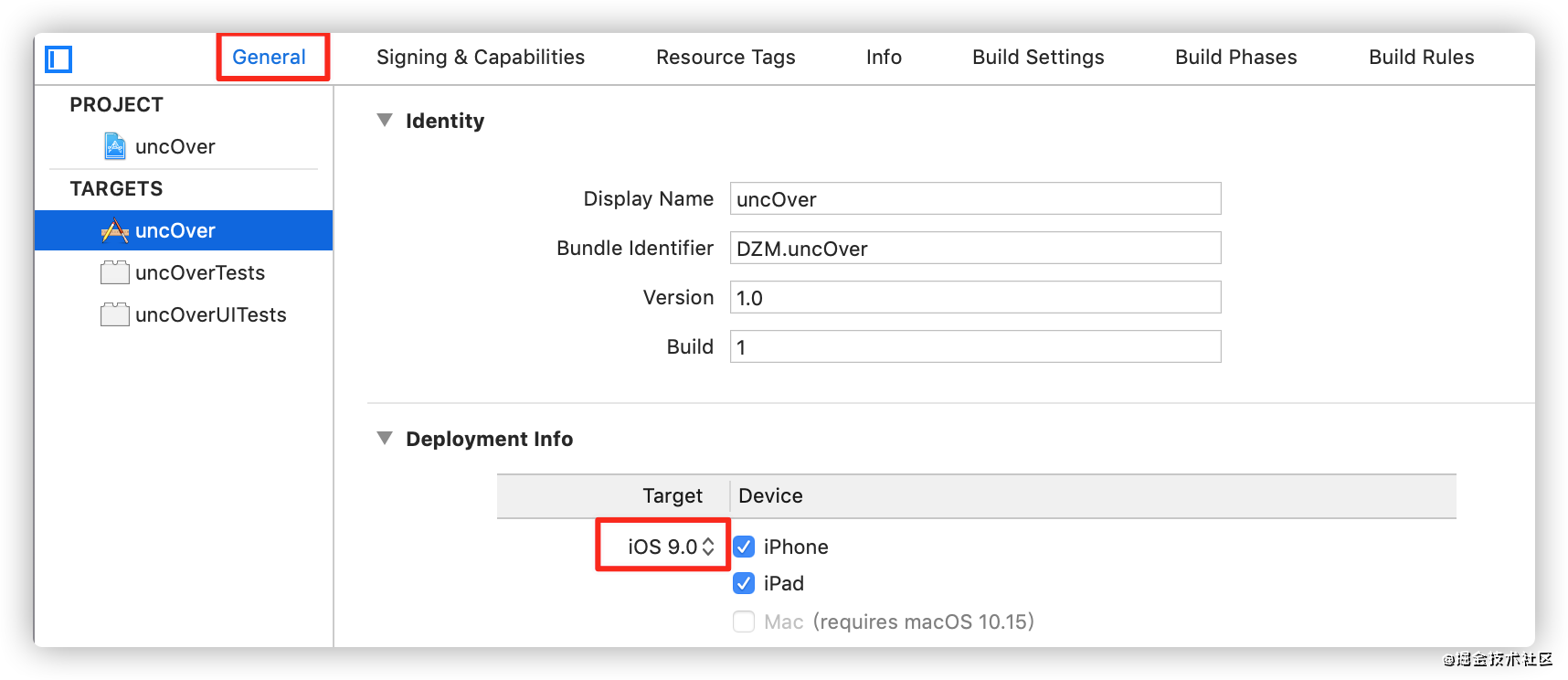Click the uncOverTests bundle icon
The height and width of the screenshot is (680, 1568).
point(114,272)
